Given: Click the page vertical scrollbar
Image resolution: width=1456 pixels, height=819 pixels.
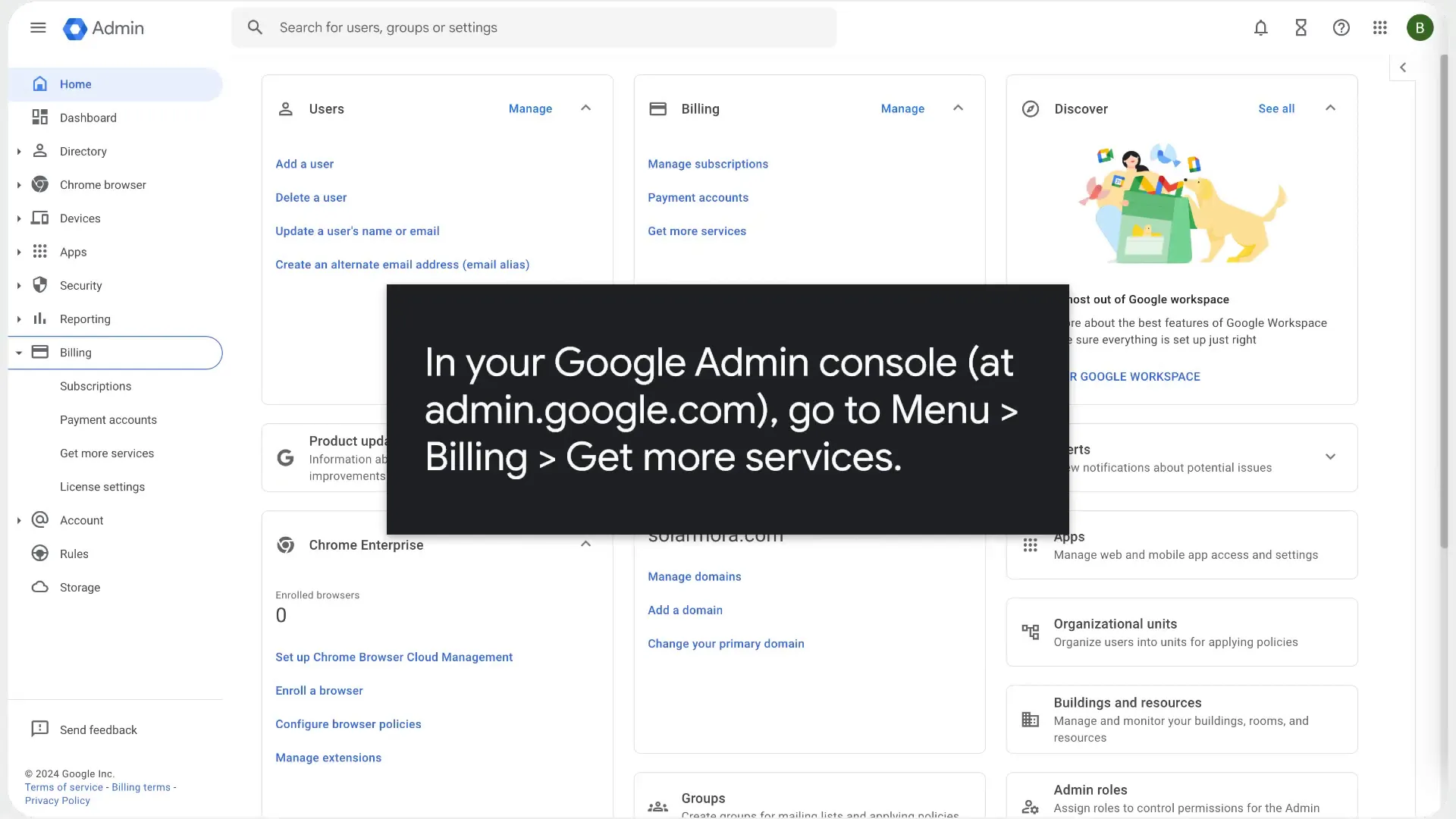Looking at the screenshot, I should [1444, 303].
